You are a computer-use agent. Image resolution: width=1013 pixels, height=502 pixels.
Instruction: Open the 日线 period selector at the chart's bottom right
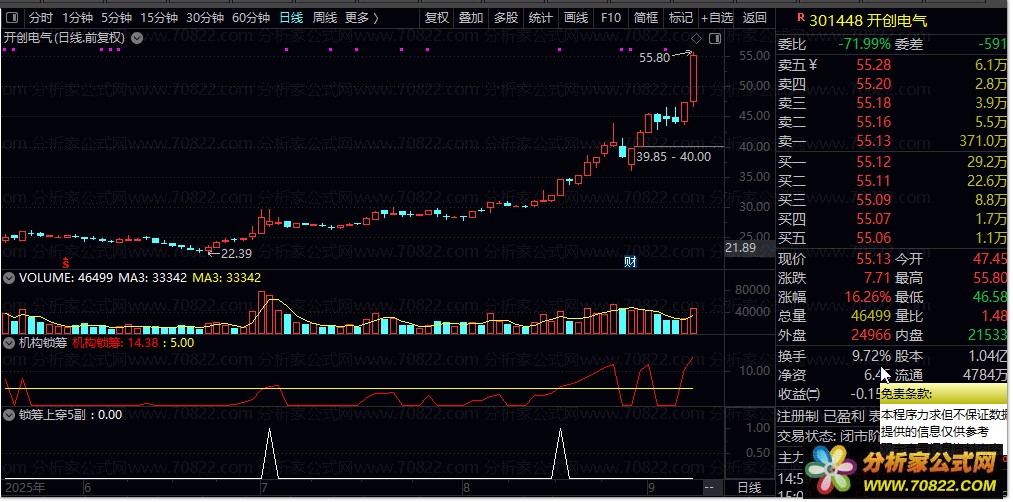[749, 487]
